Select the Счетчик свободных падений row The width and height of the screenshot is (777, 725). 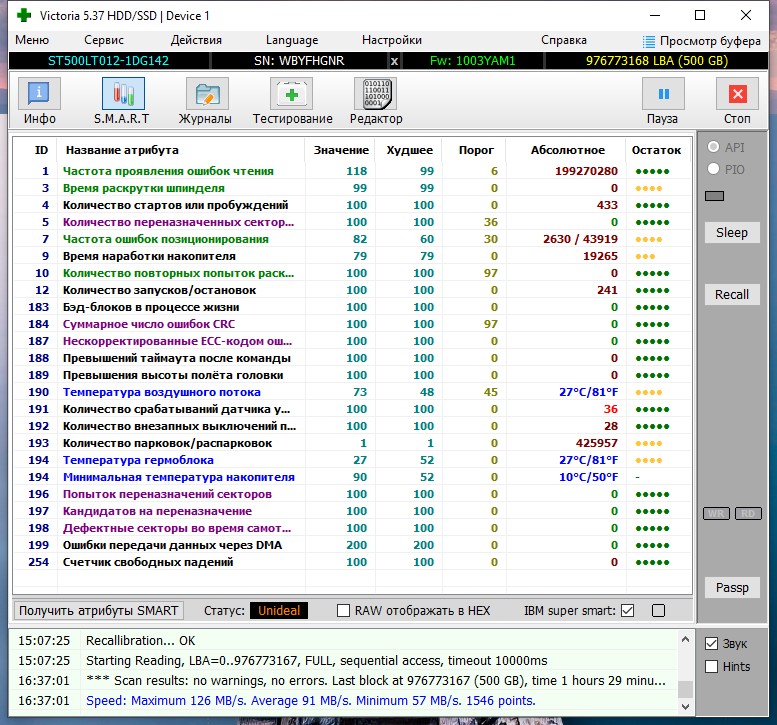[x=352, y=562]
